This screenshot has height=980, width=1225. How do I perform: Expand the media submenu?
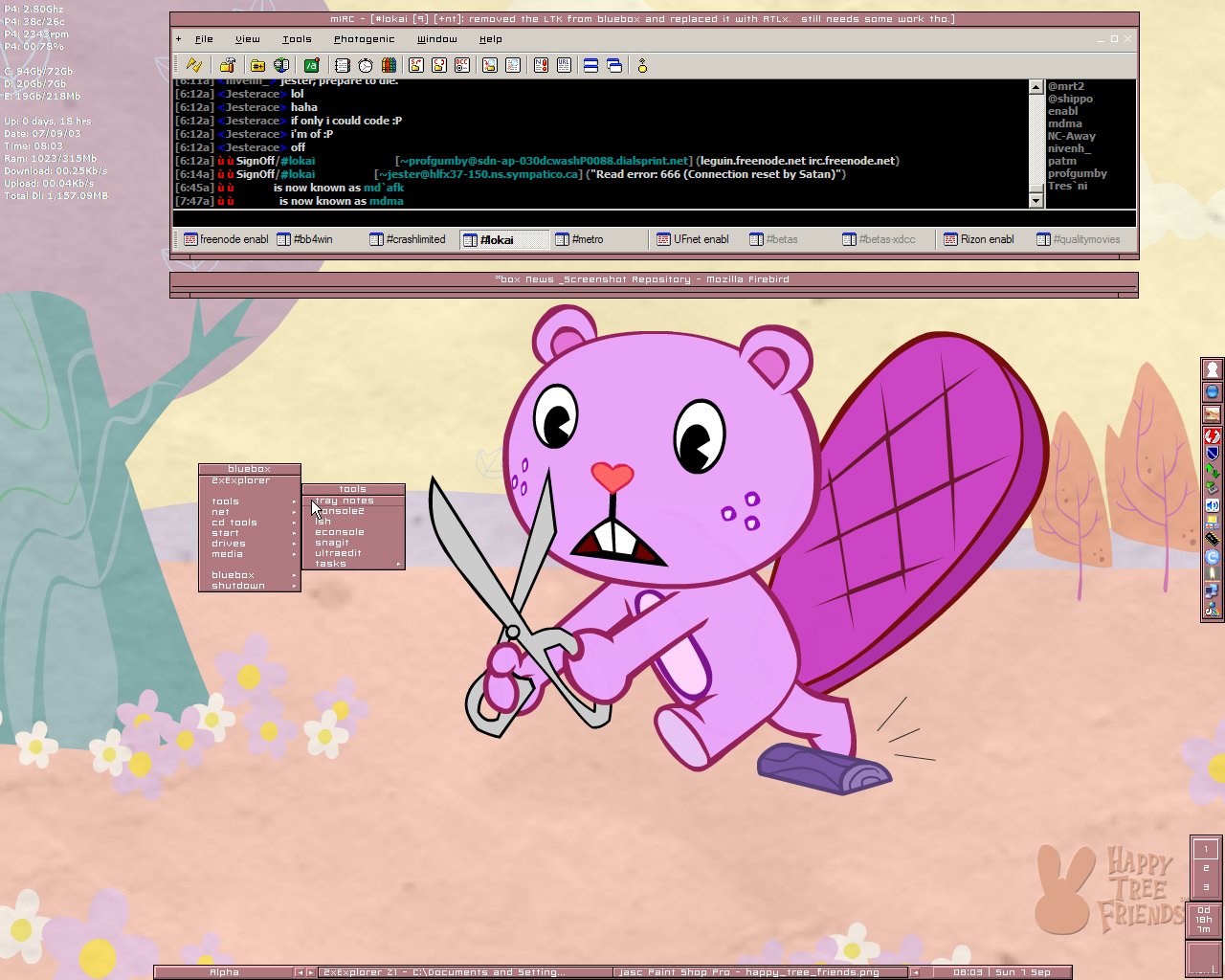(x=250, y=554)
